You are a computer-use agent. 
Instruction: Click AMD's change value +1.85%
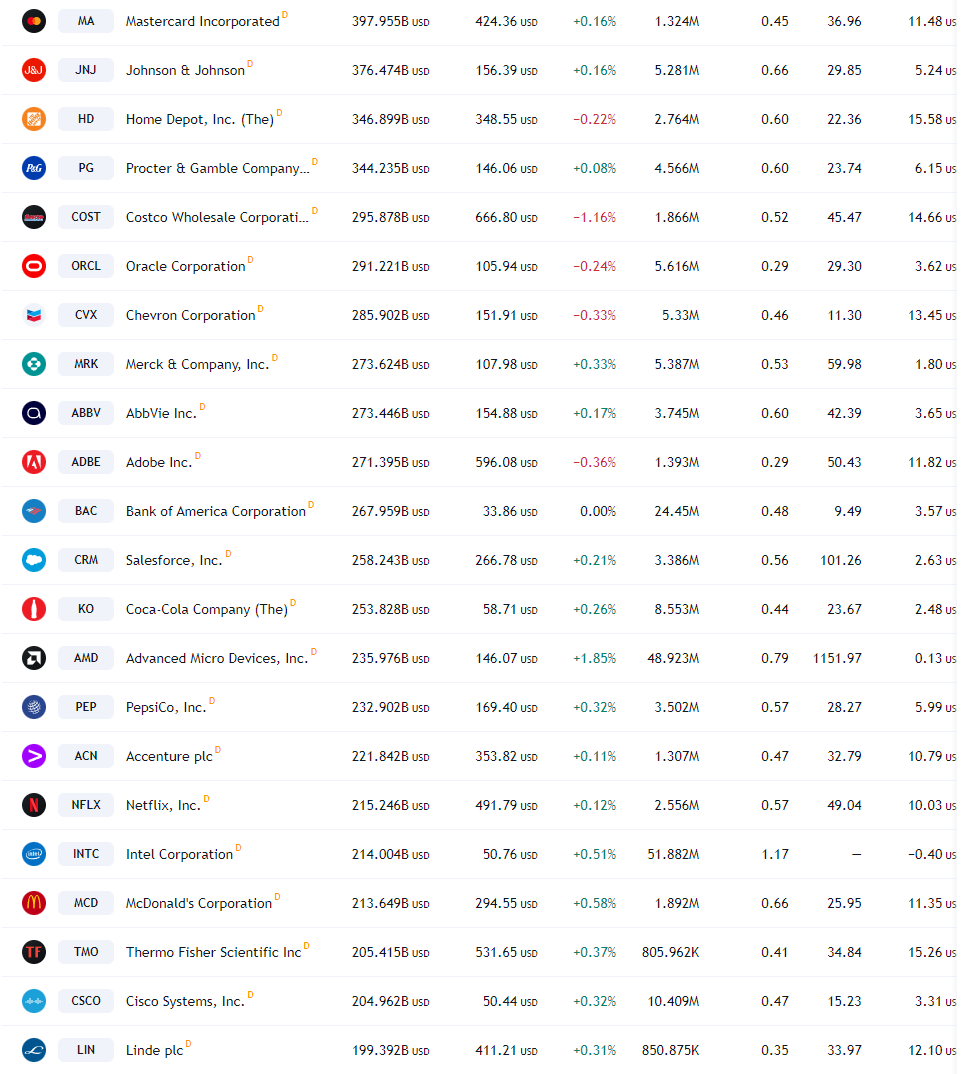pyautogui.click(x=594, y=658)
